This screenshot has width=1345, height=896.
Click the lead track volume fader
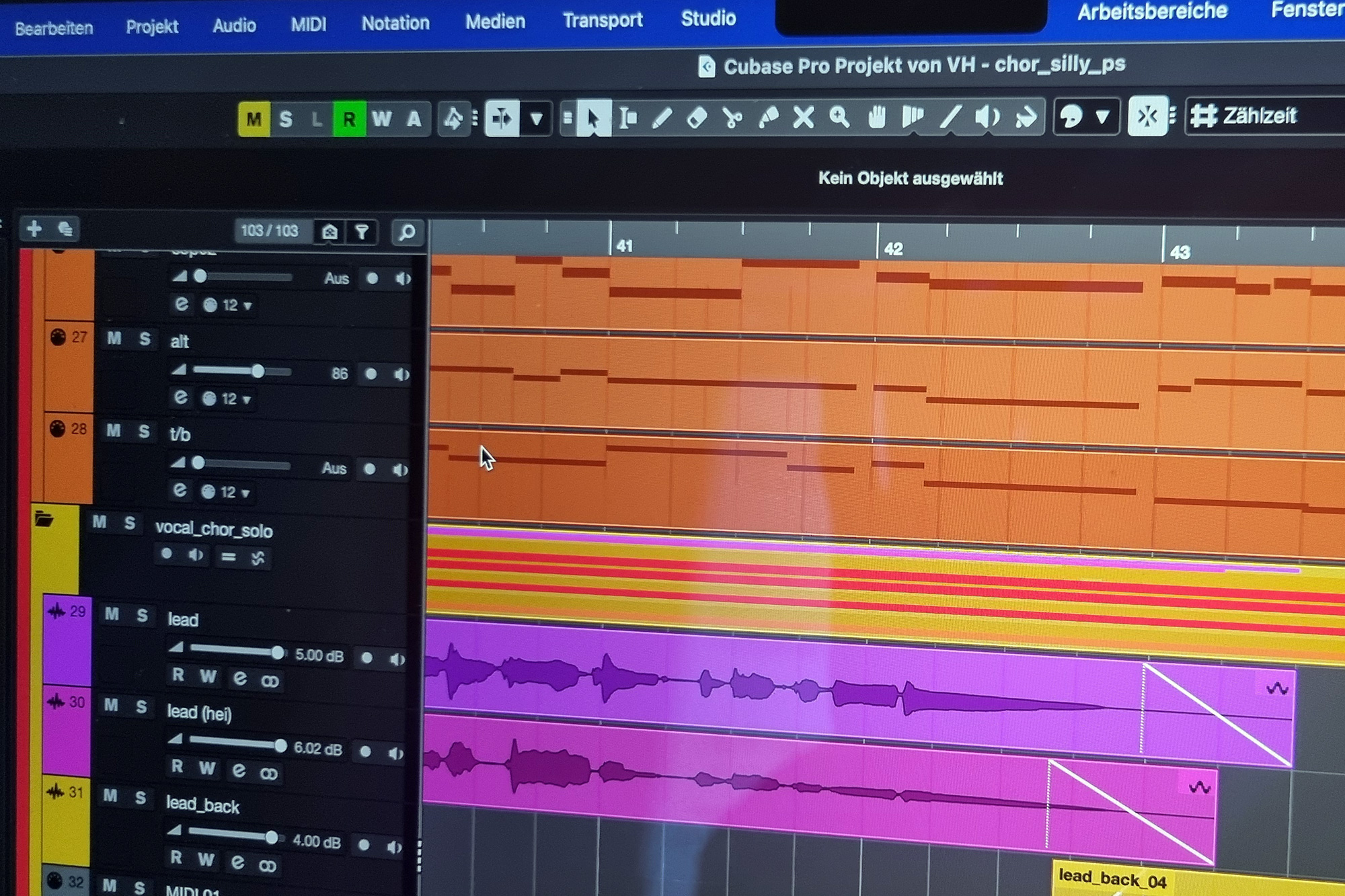point(276,652)
